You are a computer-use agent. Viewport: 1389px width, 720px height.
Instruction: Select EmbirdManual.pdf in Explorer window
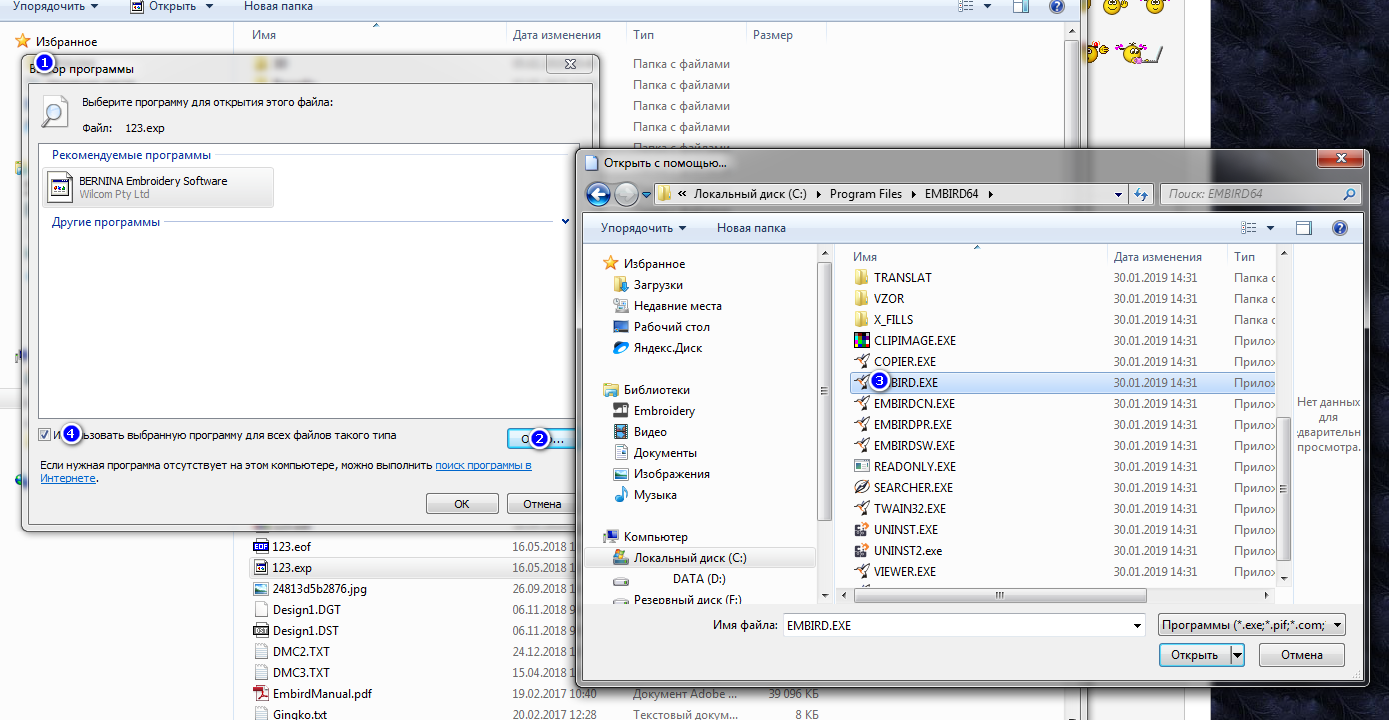point(322,694)
